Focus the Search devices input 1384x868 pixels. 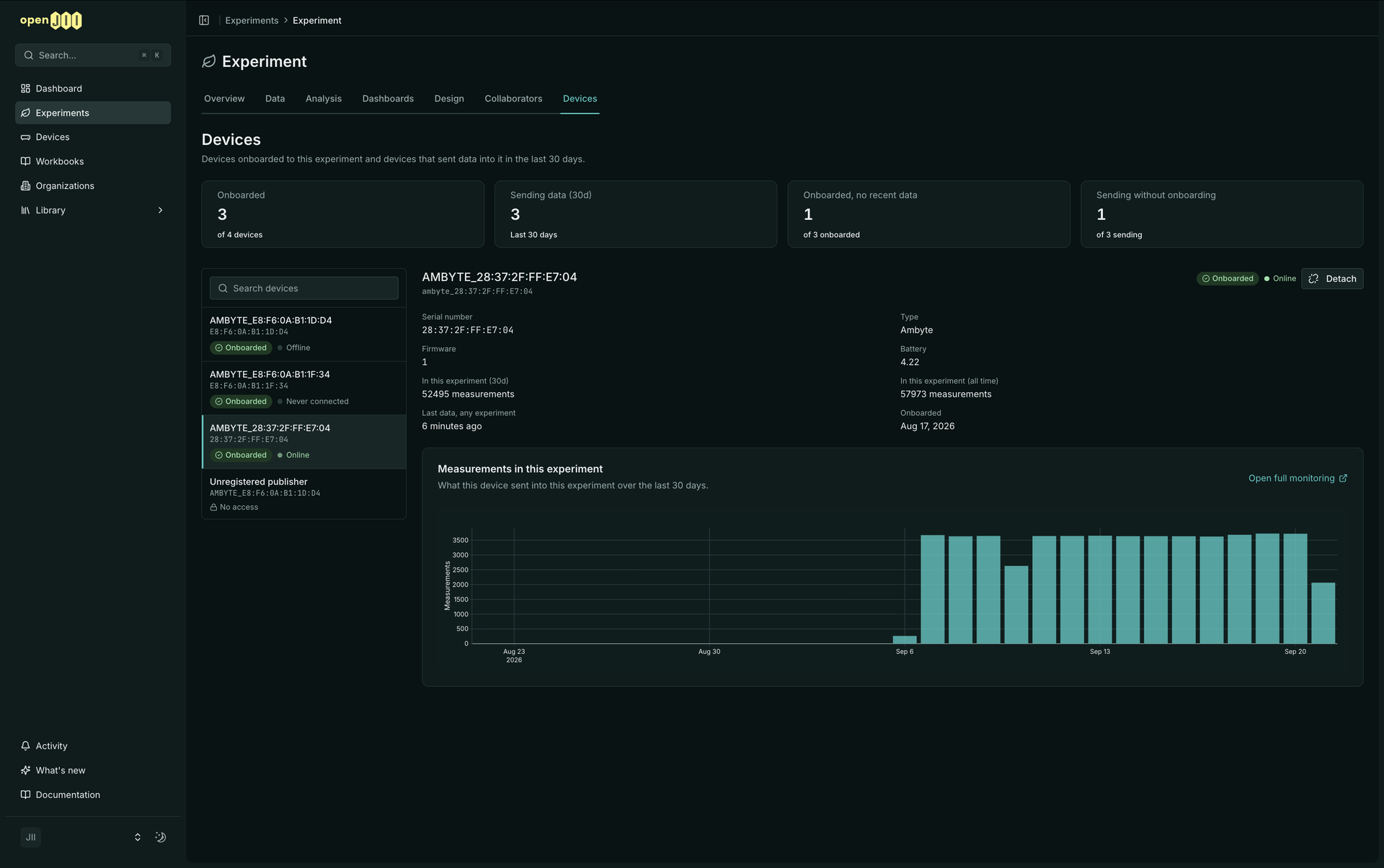point(303,288)
